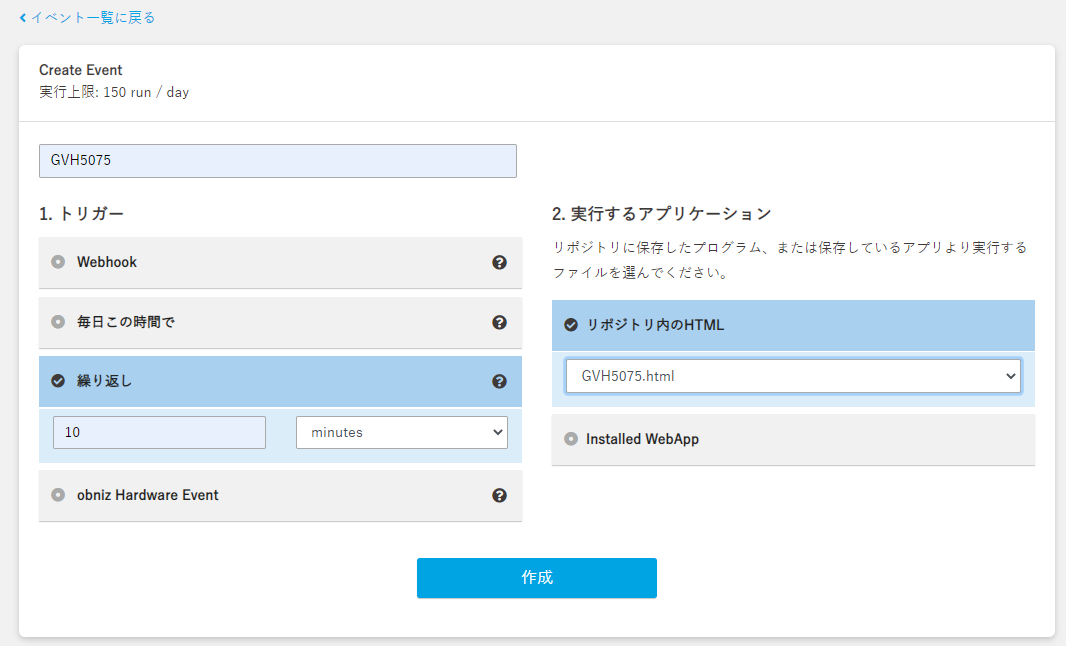Image resolution: width=1066 pixels, height=646 pixels.
Task: Open the GVH5075.html file dropdown
Action: (793, 376)
